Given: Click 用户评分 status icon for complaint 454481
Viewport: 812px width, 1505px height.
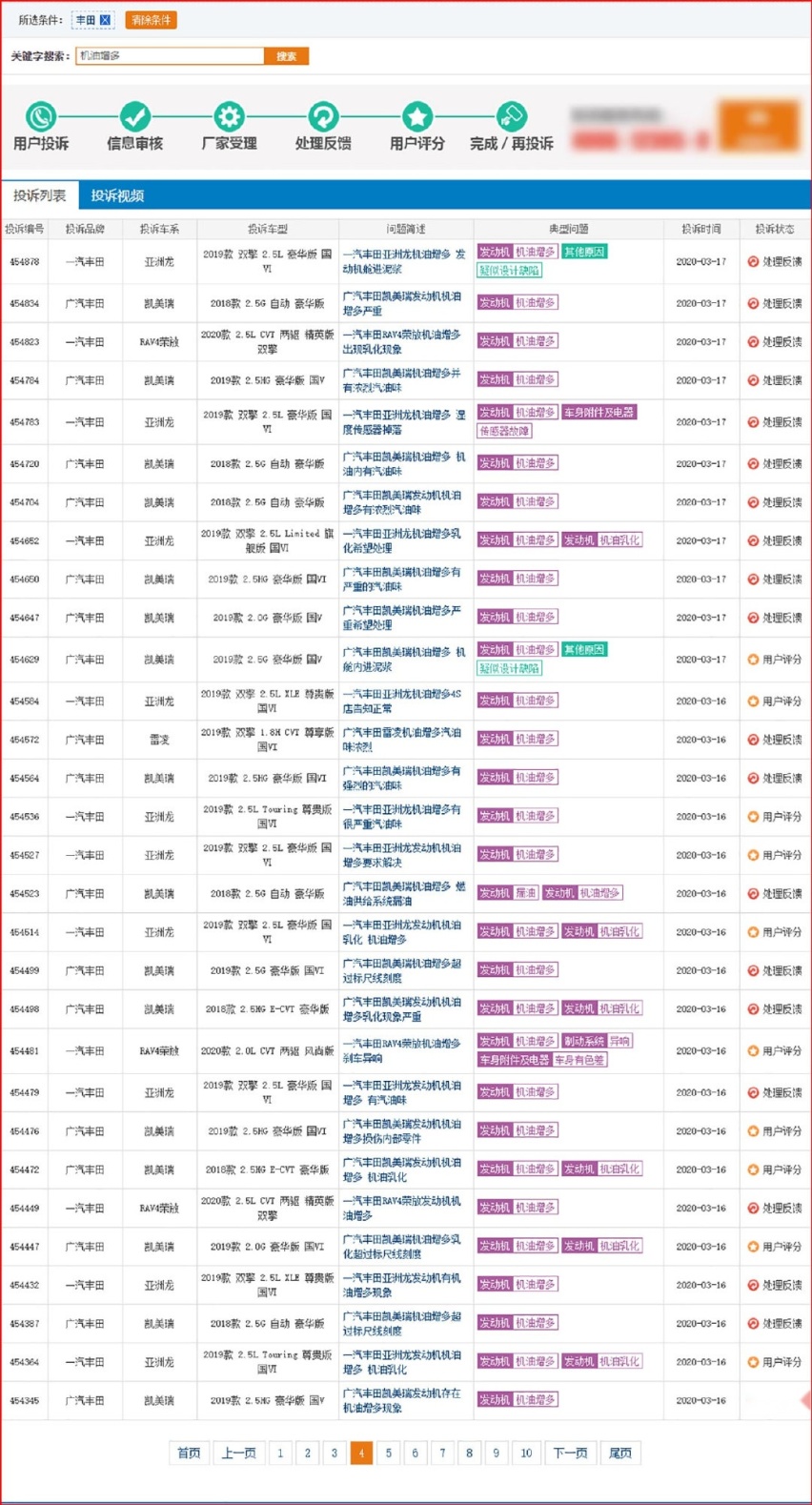Looking at the screenshot, I should pos(753,1051).
